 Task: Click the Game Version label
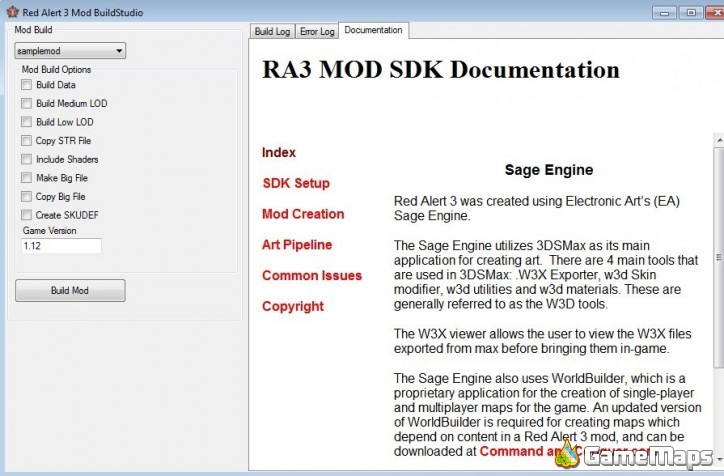(49, 230)
